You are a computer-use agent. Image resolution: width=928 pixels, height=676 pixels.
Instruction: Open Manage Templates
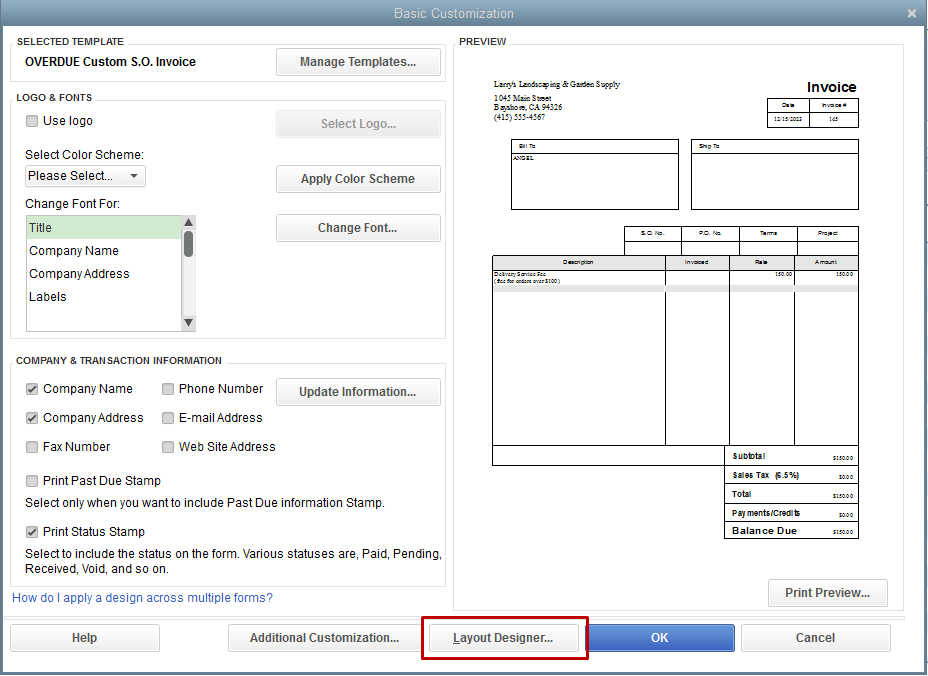[x=358, y=62]
